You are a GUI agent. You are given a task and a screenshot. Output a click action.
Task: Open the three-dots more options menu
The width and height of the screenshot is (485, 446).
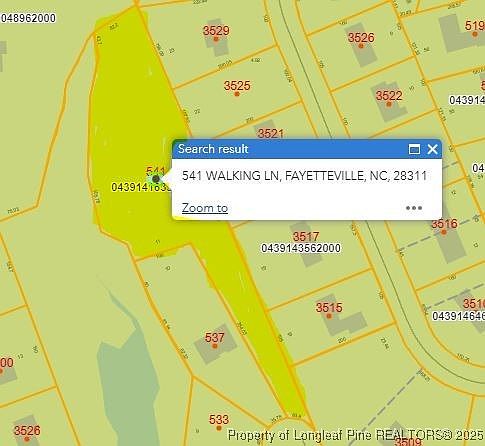tap(414, 208)
